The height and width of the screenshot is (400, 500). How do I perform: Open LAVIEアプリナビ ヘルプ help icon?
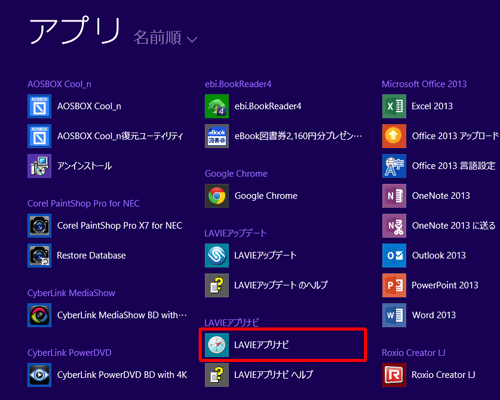217,375
